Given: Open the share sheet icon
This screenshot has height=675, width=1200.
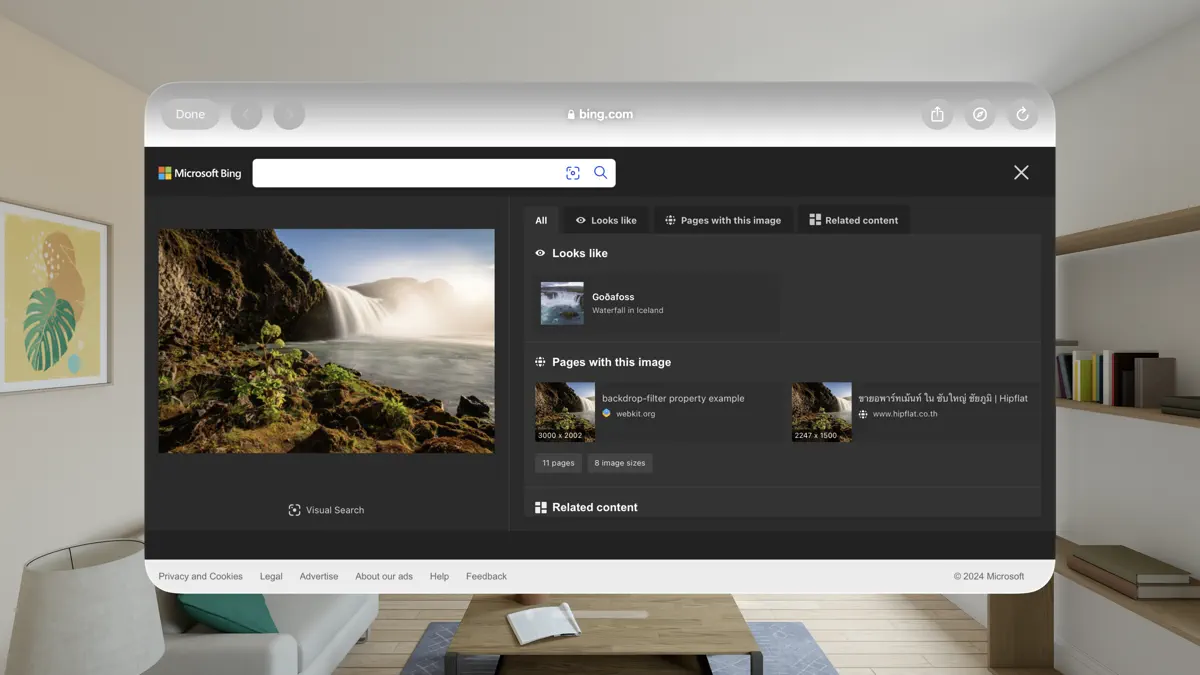Looking at the screenshot, I should tap(937, 114).
